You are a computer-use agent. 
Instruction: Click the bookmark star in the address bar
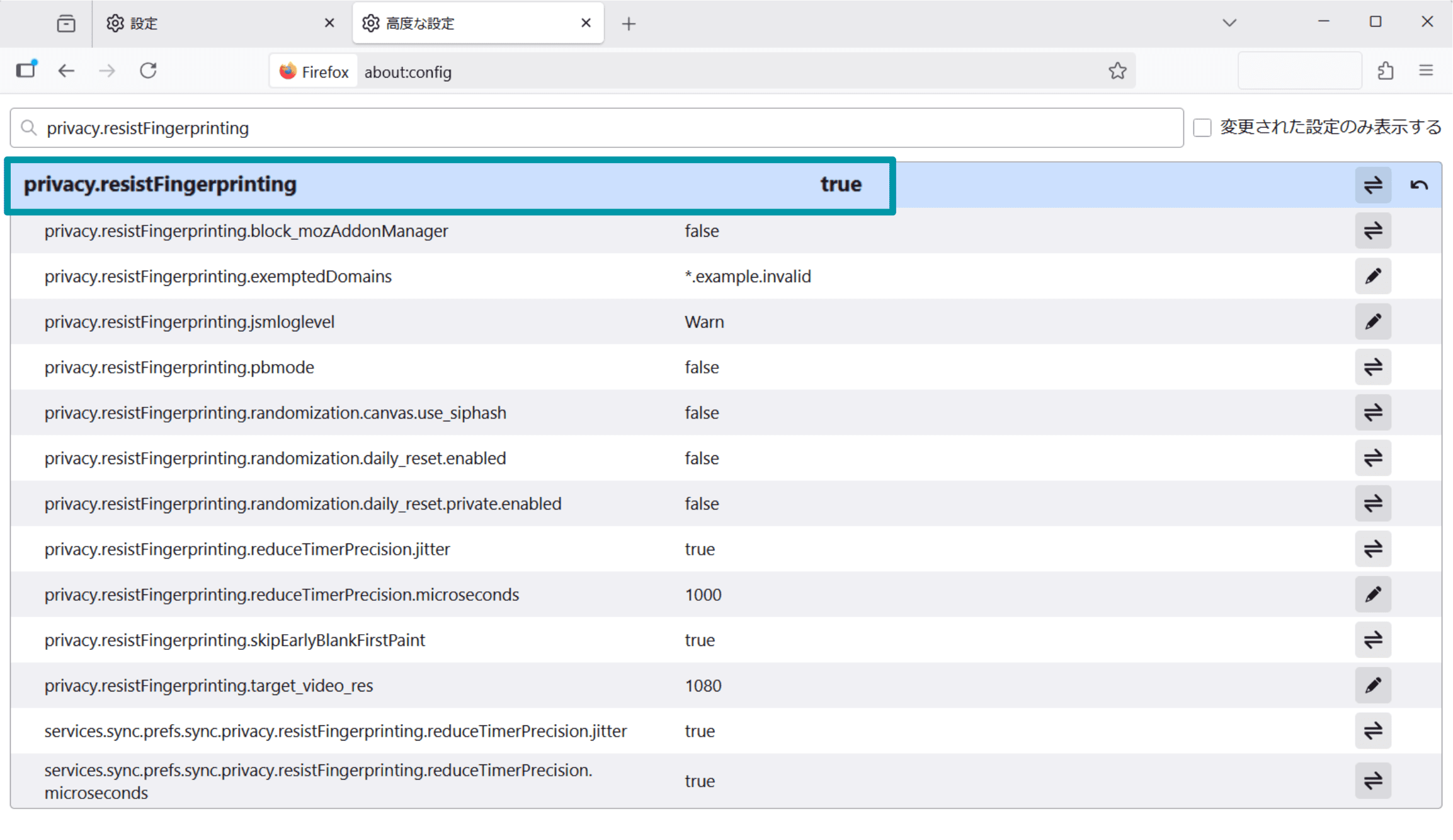pos(1118,71)
